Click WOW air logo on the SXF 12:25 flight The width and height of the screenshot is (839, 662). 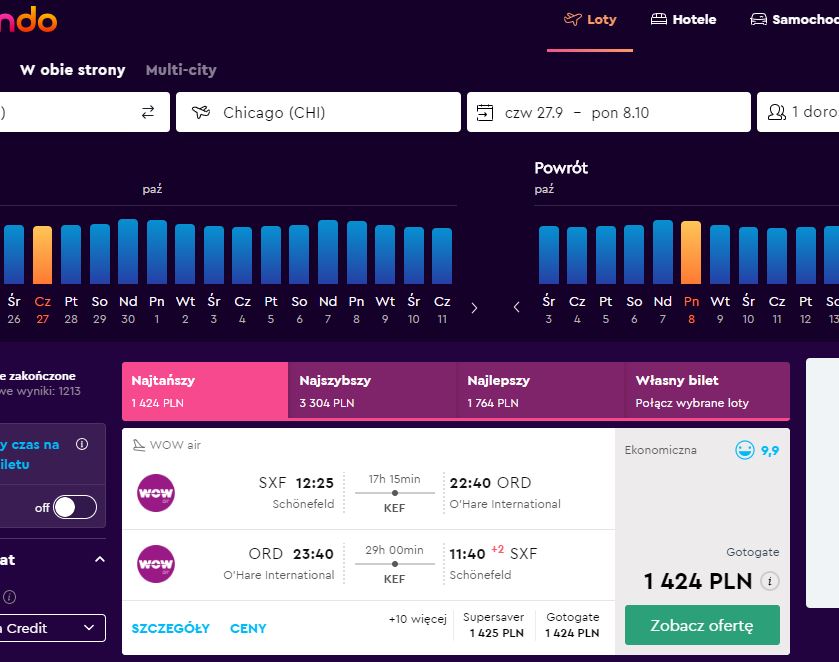(156, 493)
